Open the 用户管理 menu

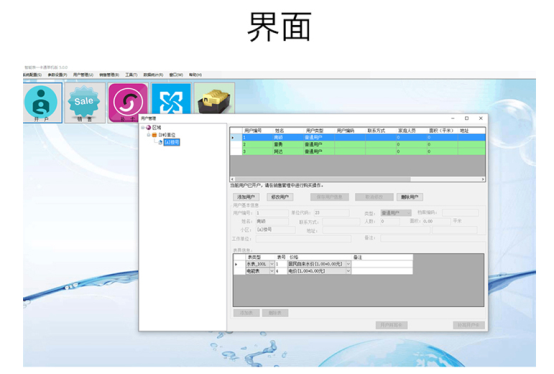pos(83,75)
